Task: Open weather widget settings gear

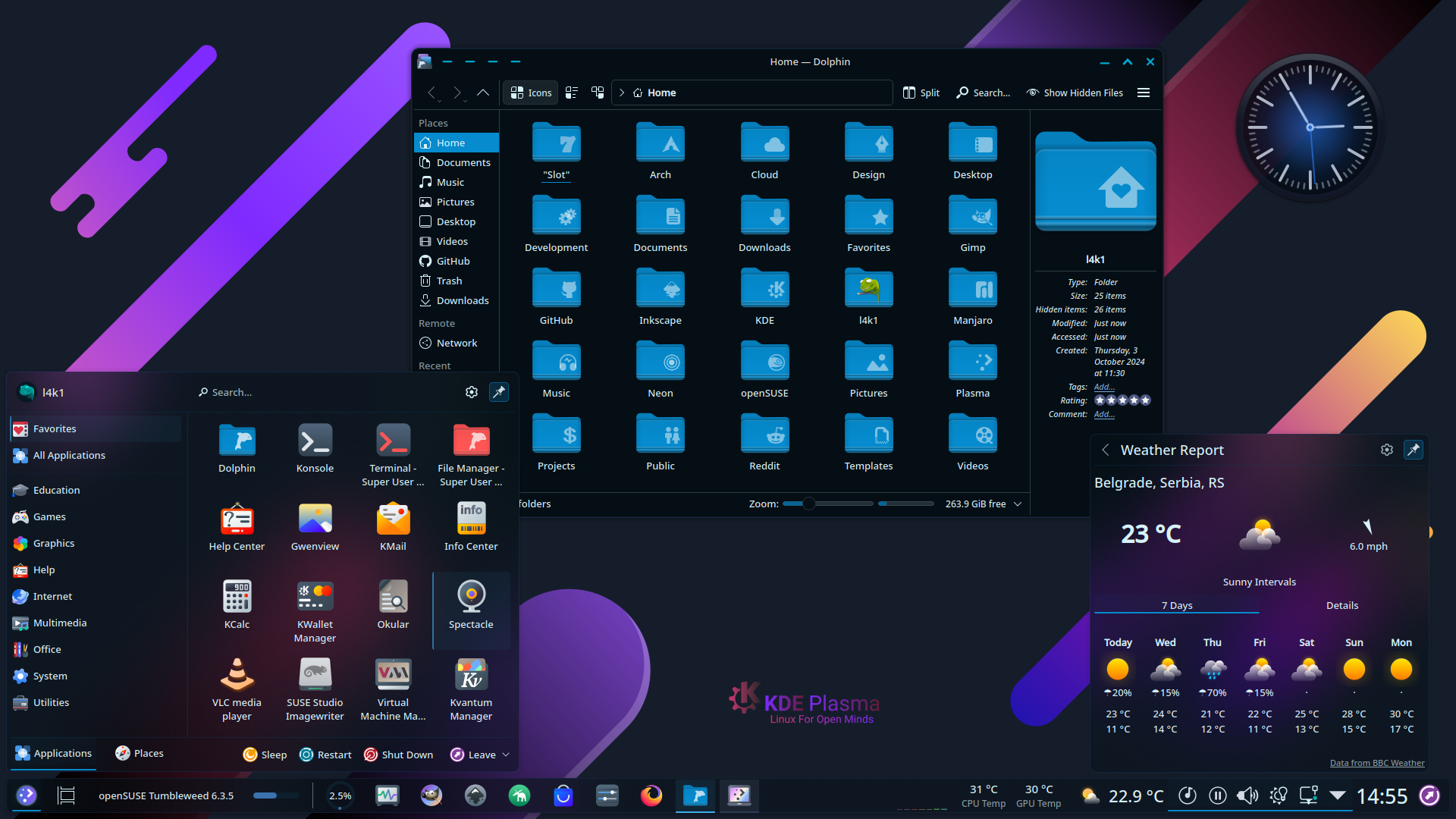Action: tap(1386, 450)
